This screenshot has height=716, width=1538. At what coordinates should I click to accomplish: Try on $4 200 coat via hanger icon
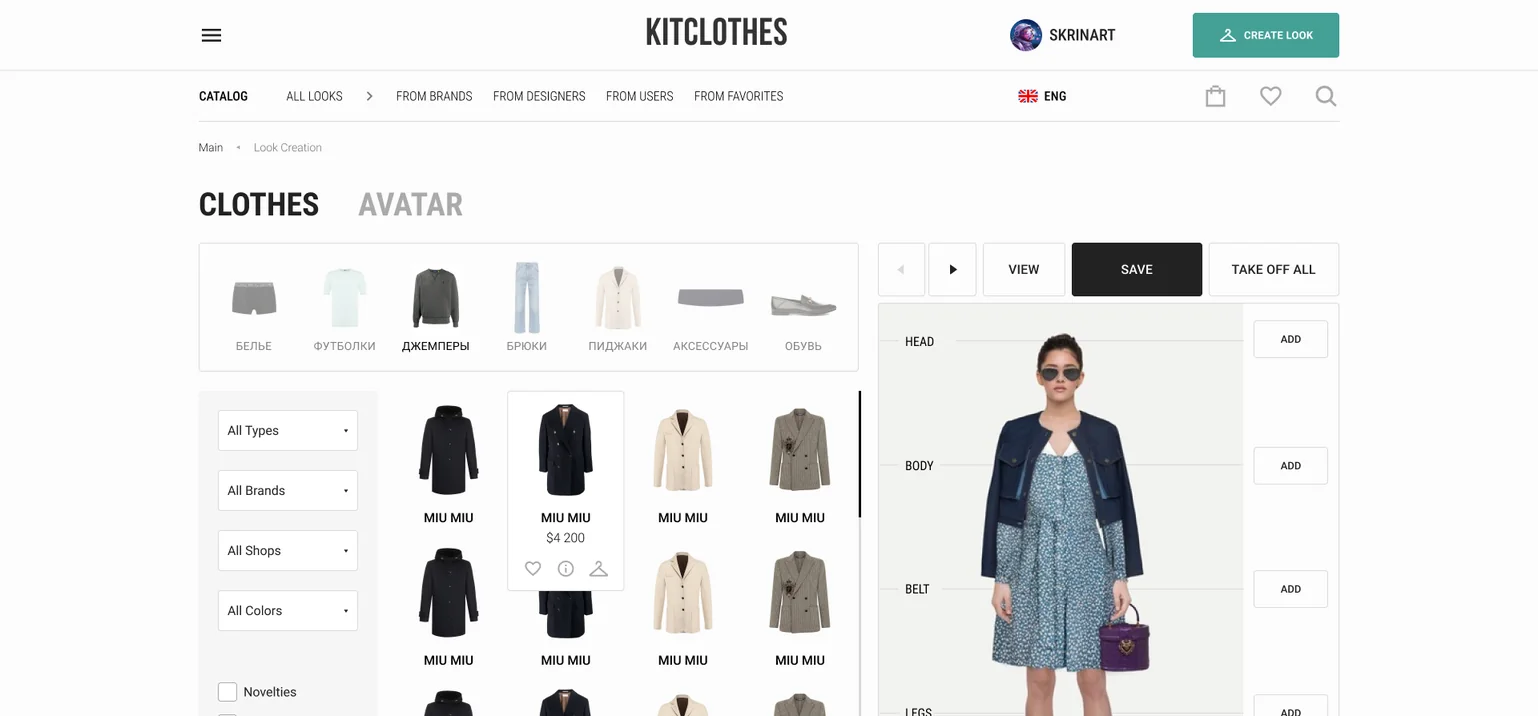coord(598,568)
